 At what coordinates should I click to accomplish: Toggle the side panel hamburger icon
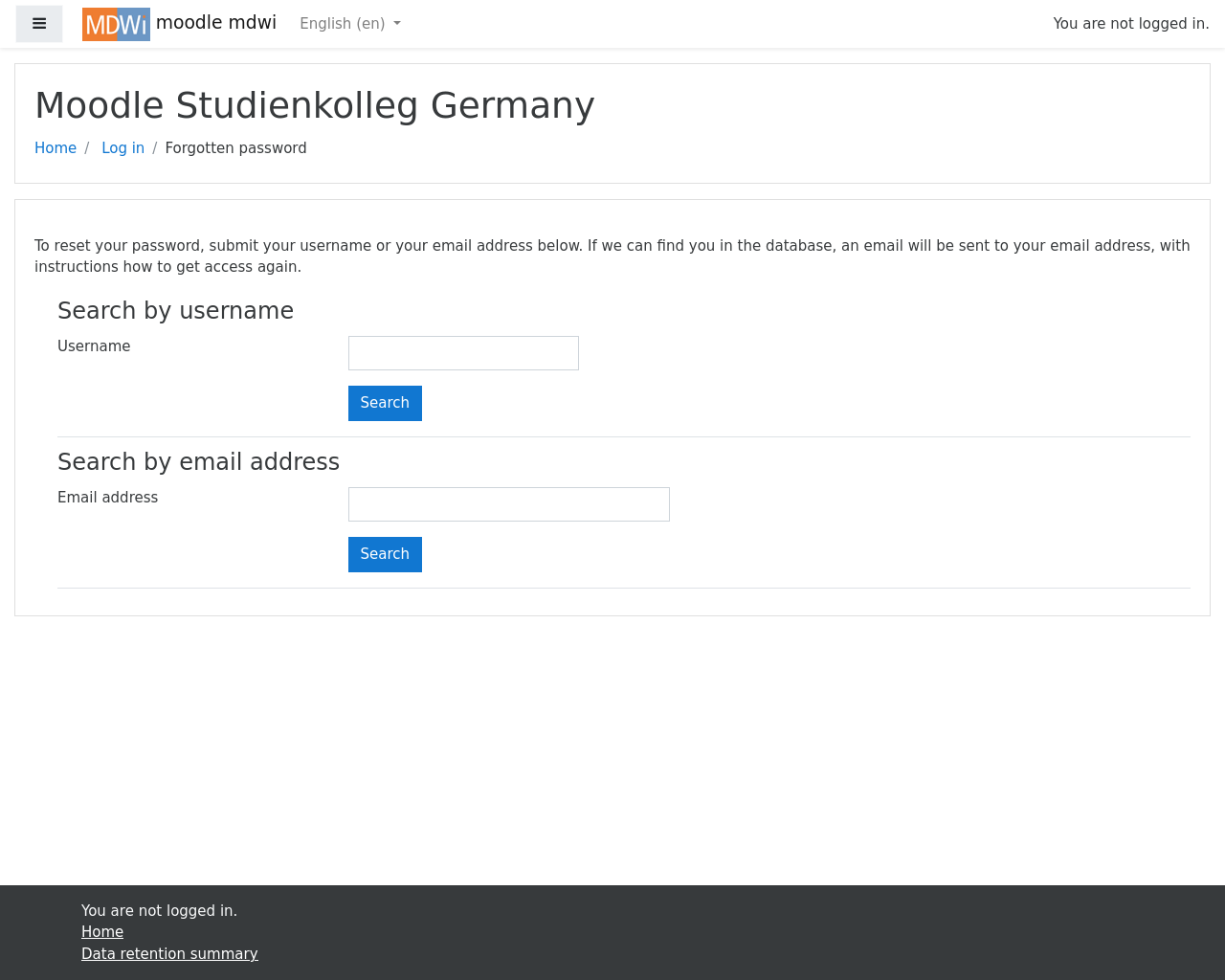pyautogui.click(x=39, y=24)
